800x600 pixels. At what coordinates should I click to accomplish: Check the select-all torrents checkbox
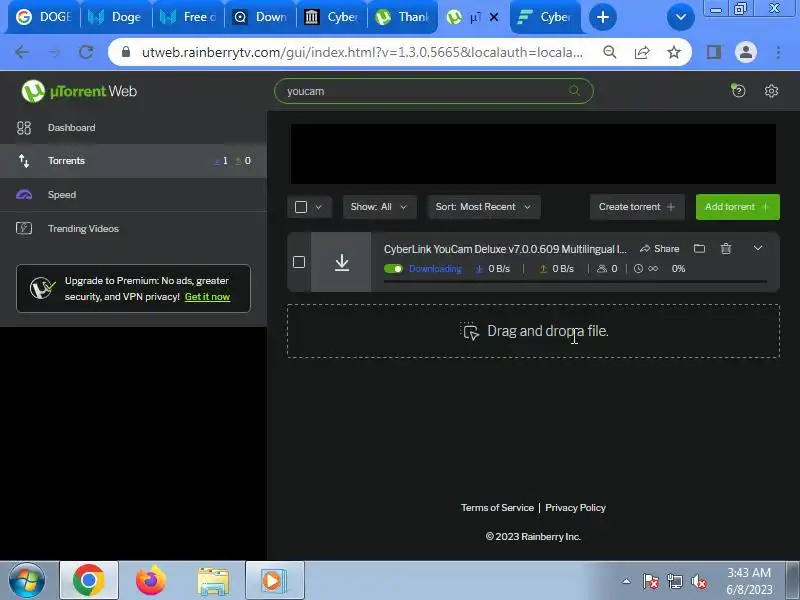click(301, 207)
